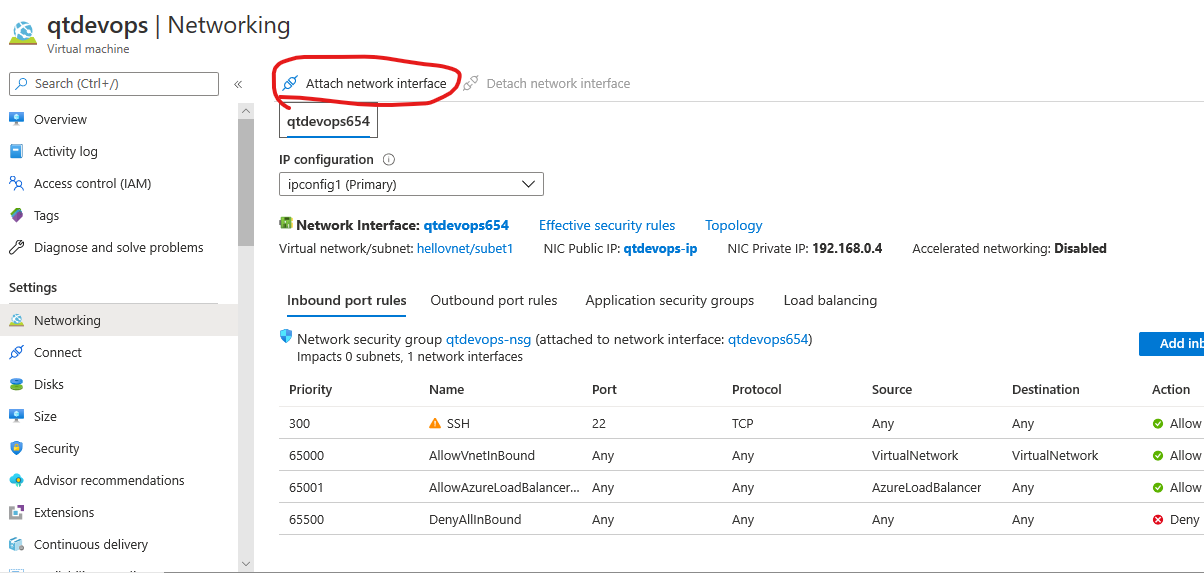
Task: Select the AllowAzureLoadBalancer rule name
Action: (504, 487)
